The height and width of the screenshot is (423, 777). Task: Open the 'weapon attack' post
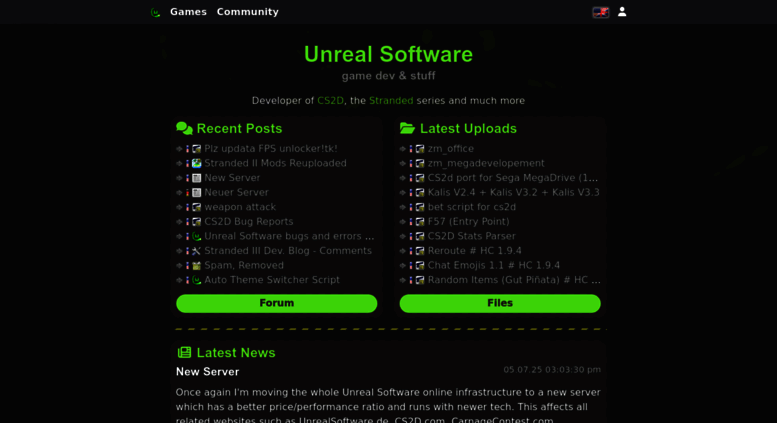coord(240,207)
